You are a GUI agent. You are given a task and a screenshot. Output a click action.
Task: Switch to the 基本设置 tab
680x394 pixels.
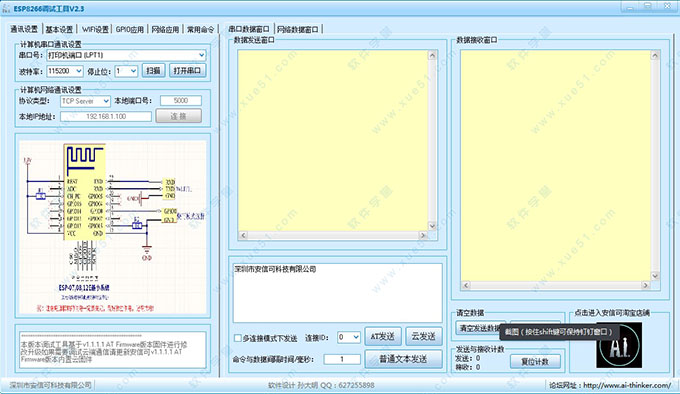click(x=59, y=29)
